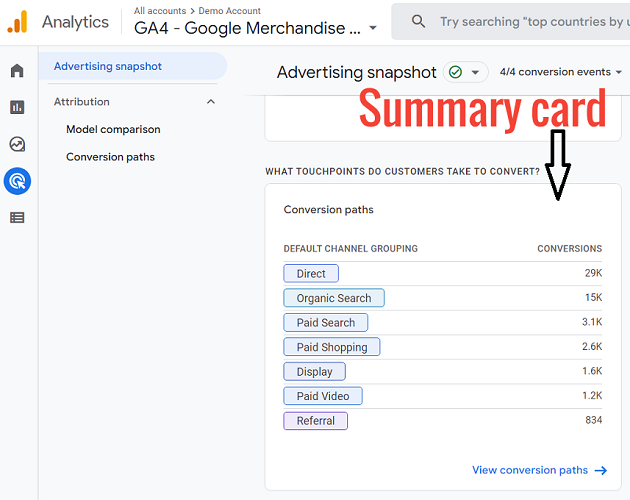Click the WHAT TOUCHPOINTS DO CUSTOMERS heading
Viewport: 630px width, 500px height.
click(402, 172)
